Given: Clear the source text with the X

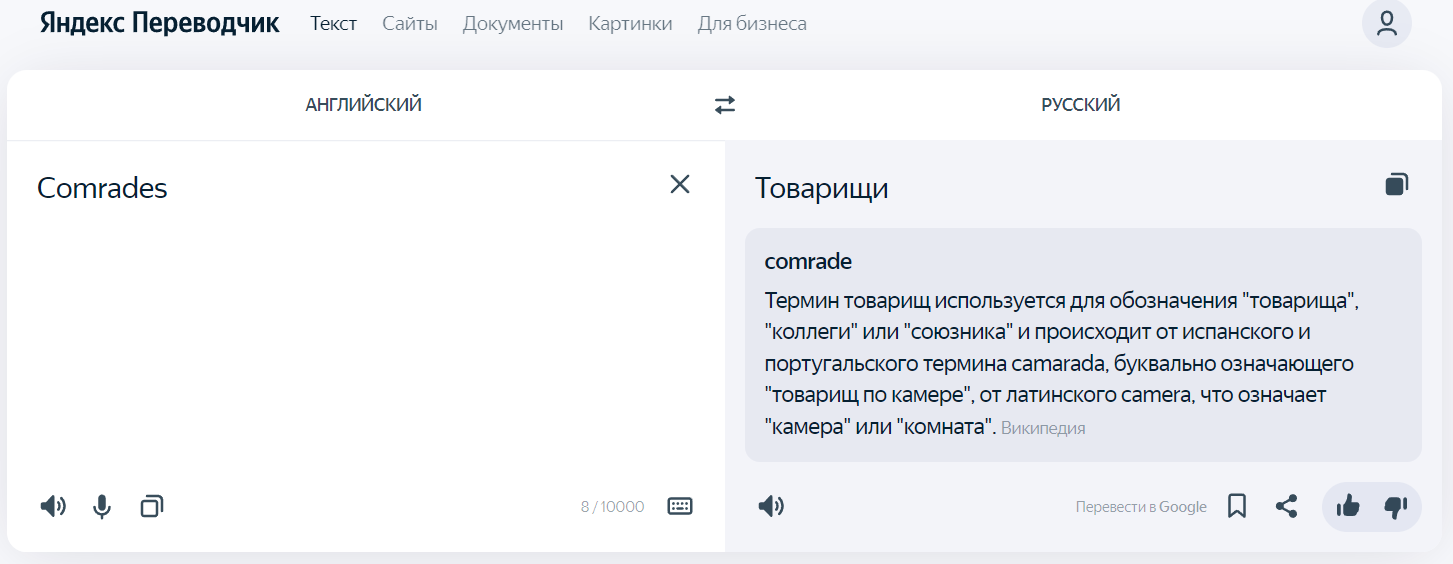Looking at the screenshot, I should (x=680, y=184).
